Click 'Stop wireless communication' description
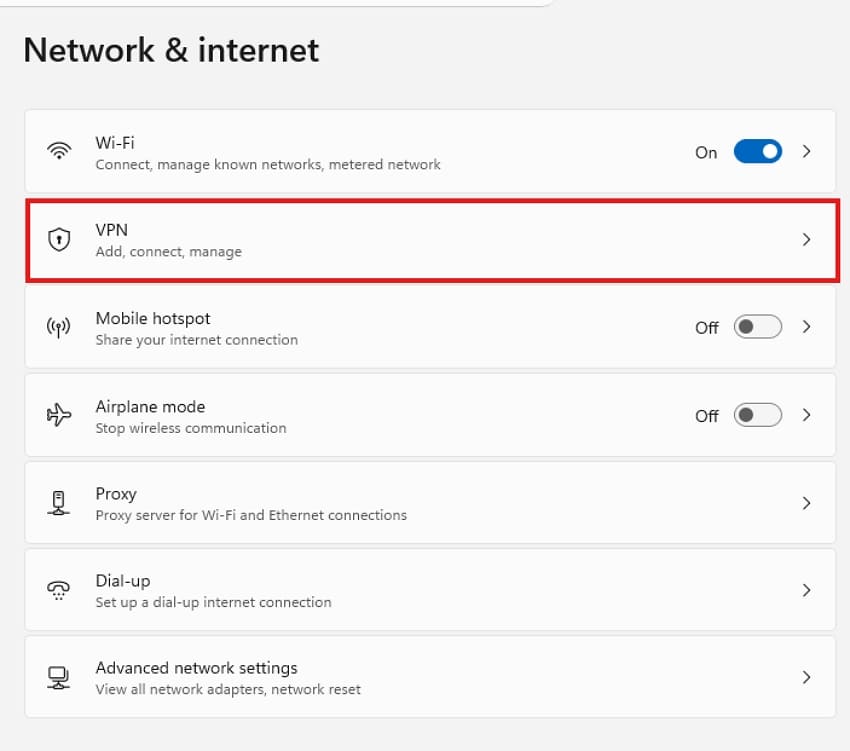The width and height of the screenshot is (850, 751). (x=191, y=428)
